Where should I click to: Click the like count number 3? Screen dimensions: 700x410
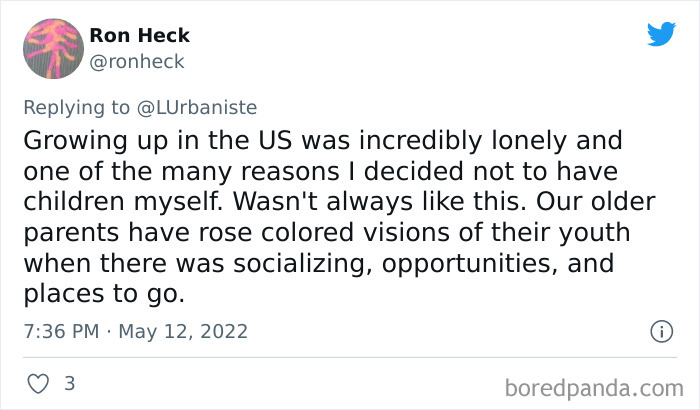(69, 384)
